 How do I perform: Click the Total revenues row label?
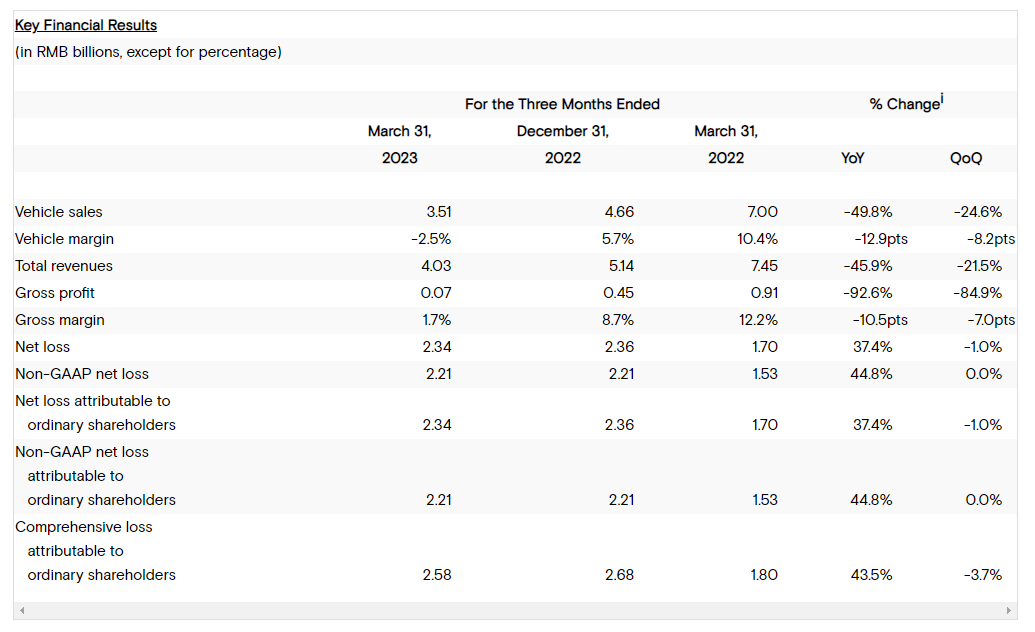point(63,266)
